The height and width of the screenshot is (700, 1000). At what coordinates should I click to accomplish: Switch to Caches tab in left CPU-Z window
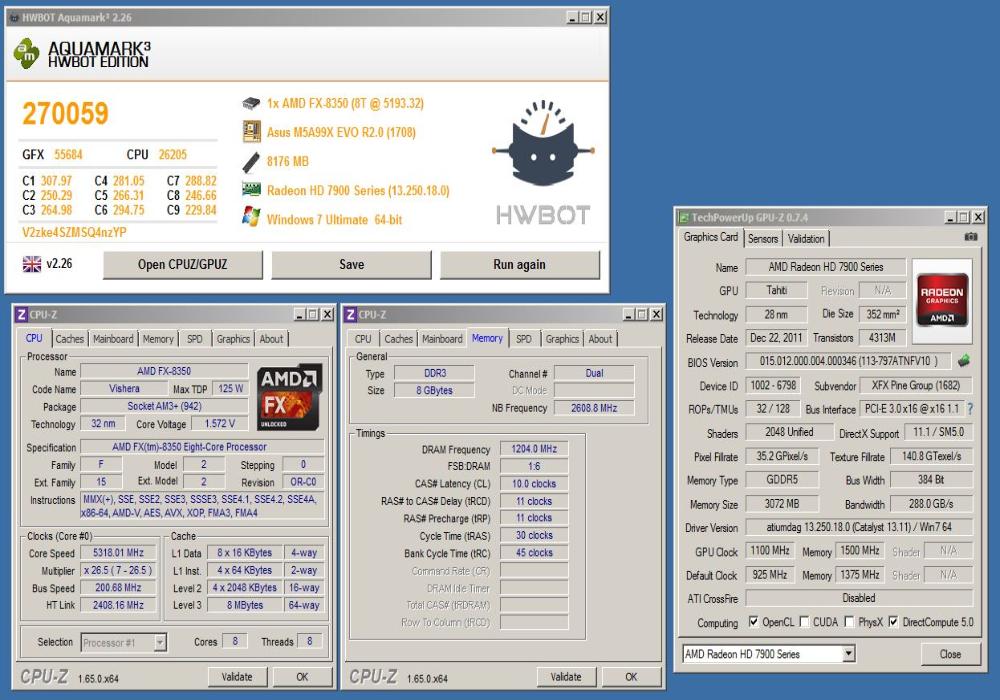point(70,339)
